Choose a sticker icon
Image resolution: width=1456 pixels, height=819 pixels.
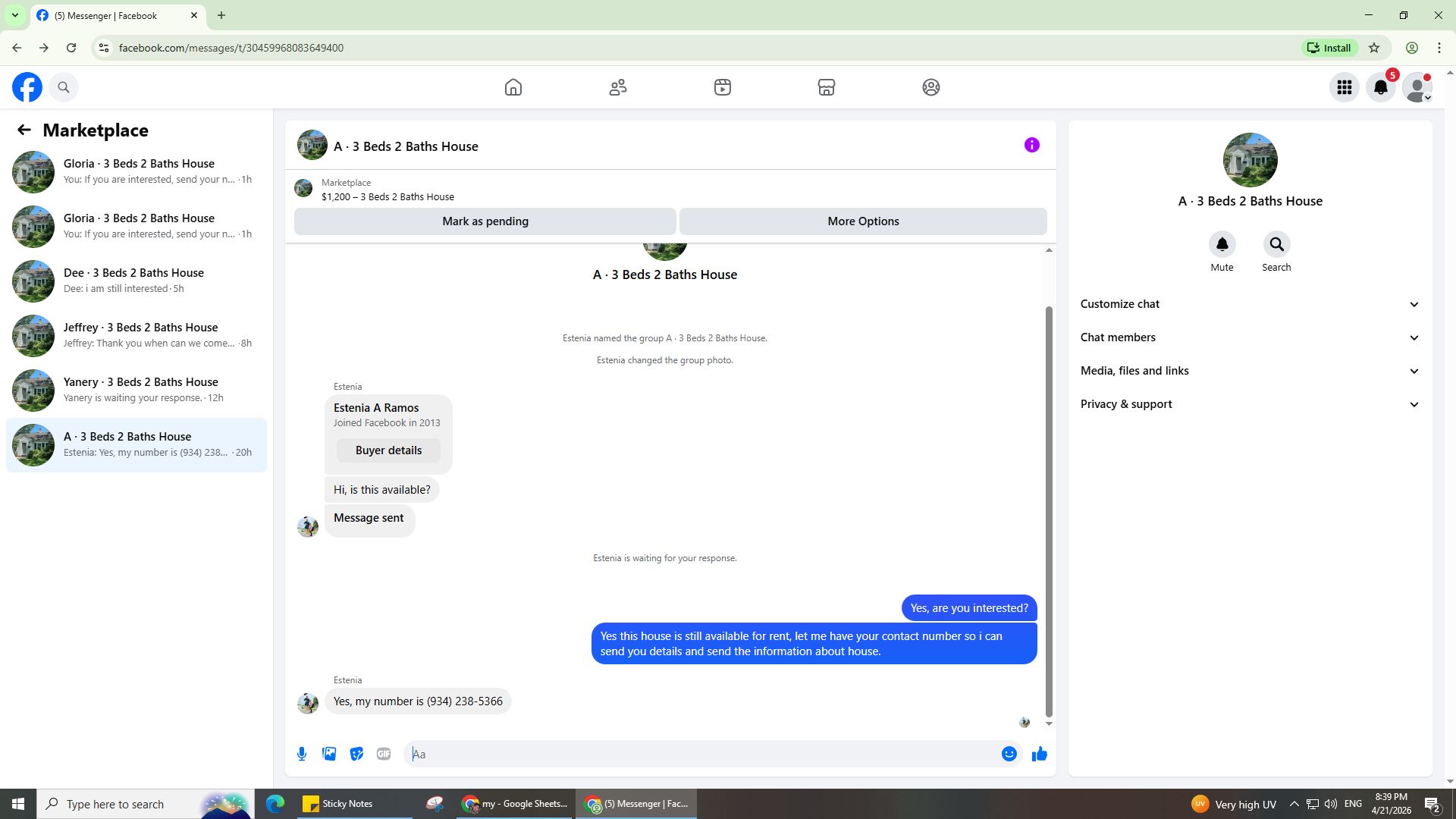356,754
